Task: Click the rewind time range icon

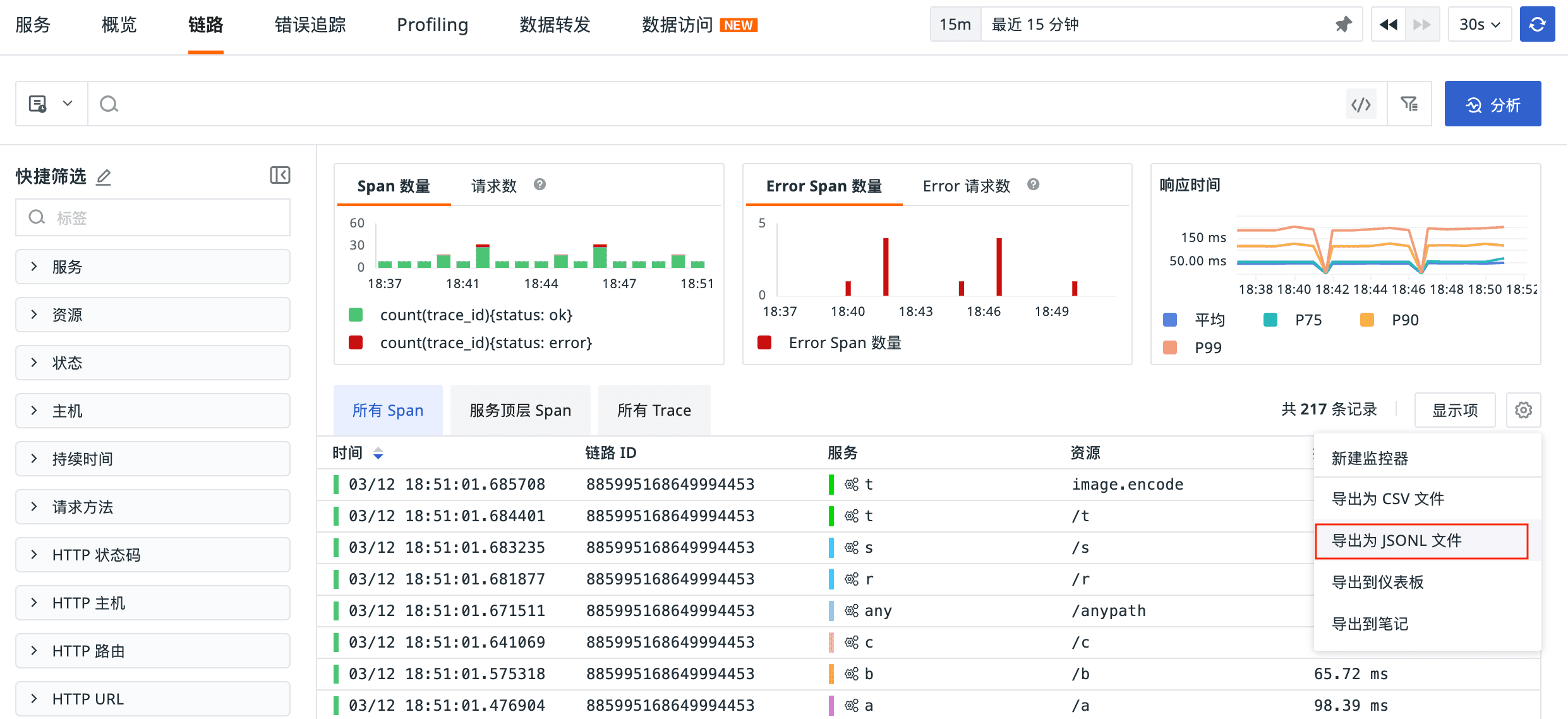Action: [x=1388, y=25]
